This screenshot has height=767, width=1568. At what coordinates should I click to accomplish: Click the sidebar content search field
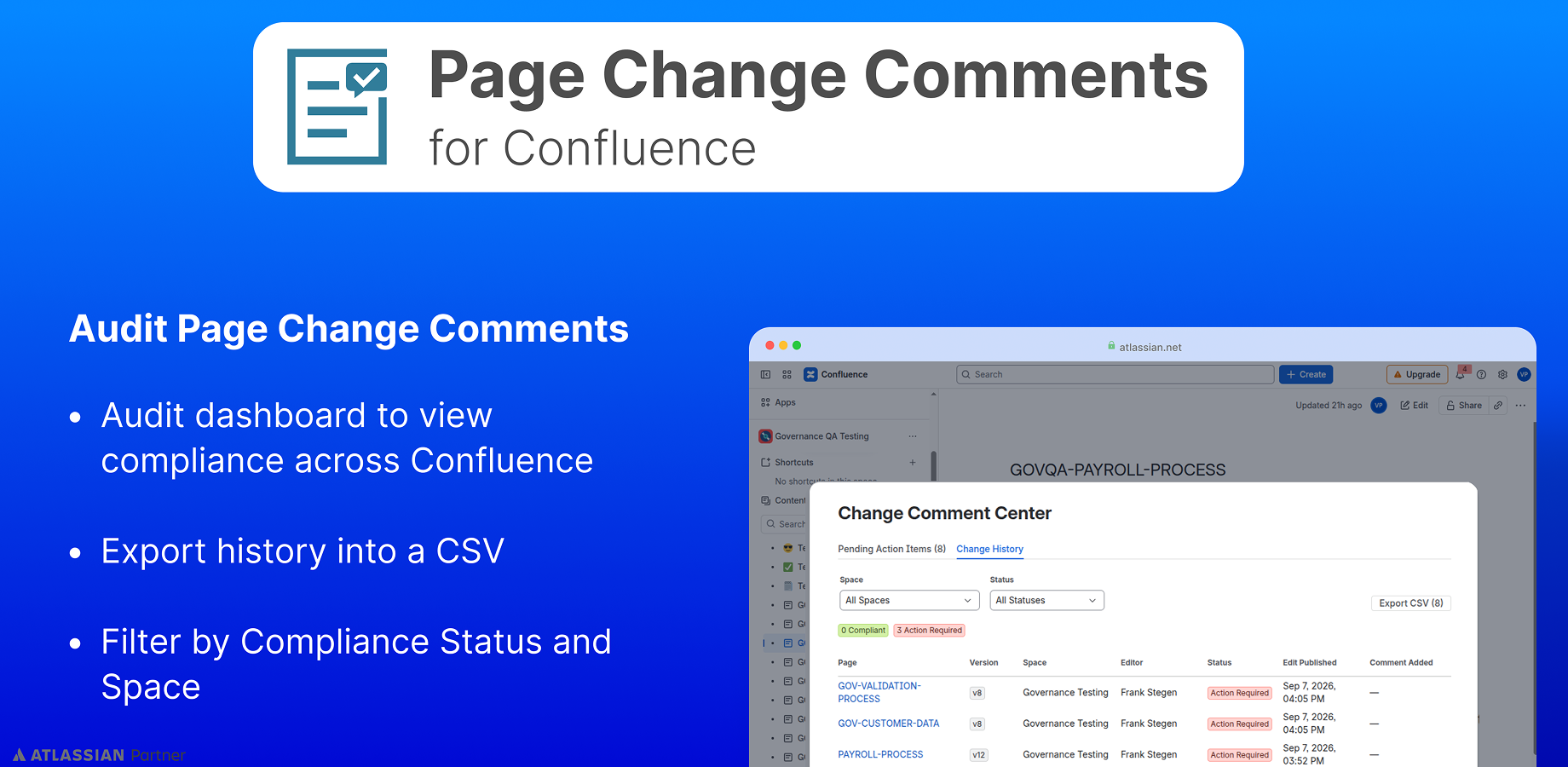(785, 524)
